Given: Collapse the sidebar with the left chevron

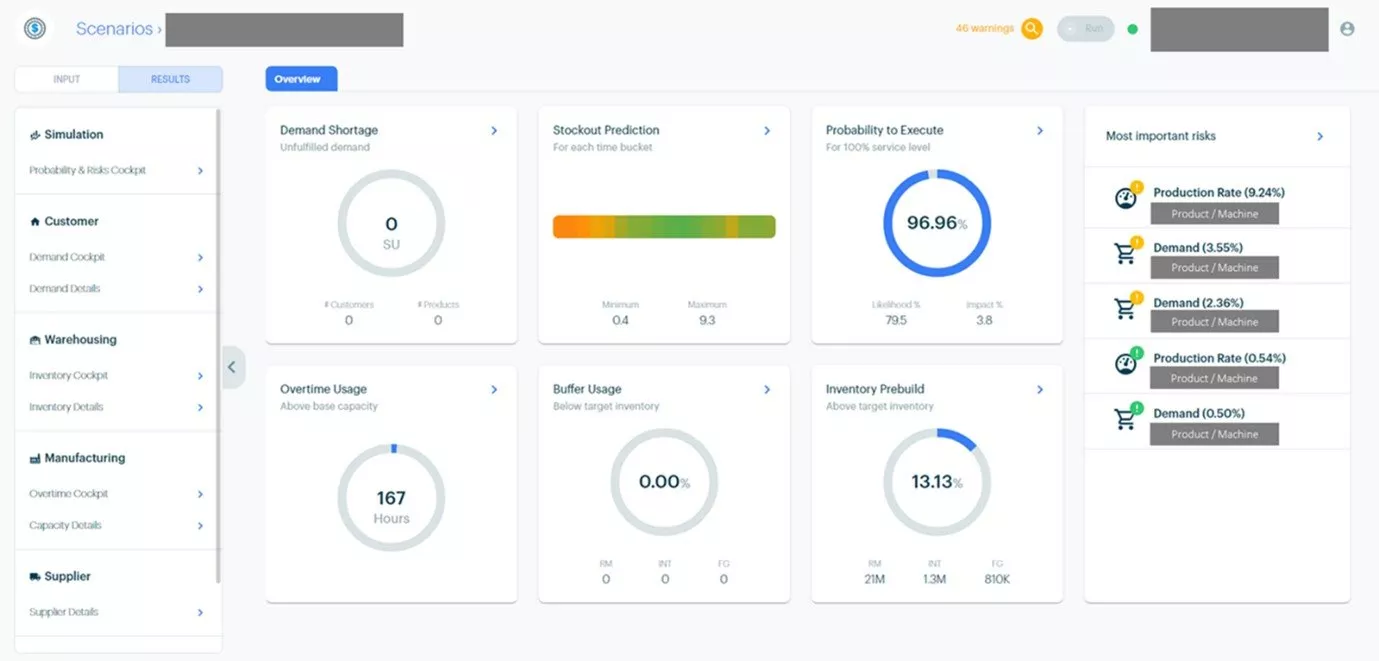Looking at the screenshot, I should (232, 367).
